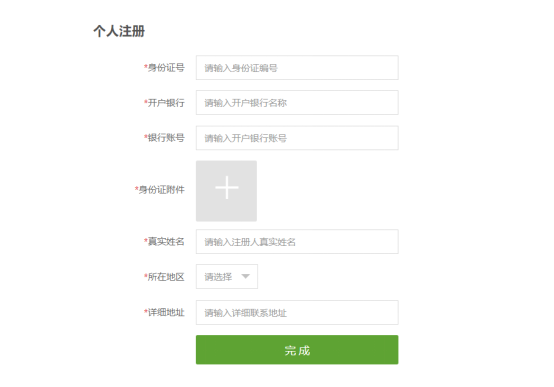Click the 真实姓名 field label
Screen dimensions: 554x387
tap(166, 241)
